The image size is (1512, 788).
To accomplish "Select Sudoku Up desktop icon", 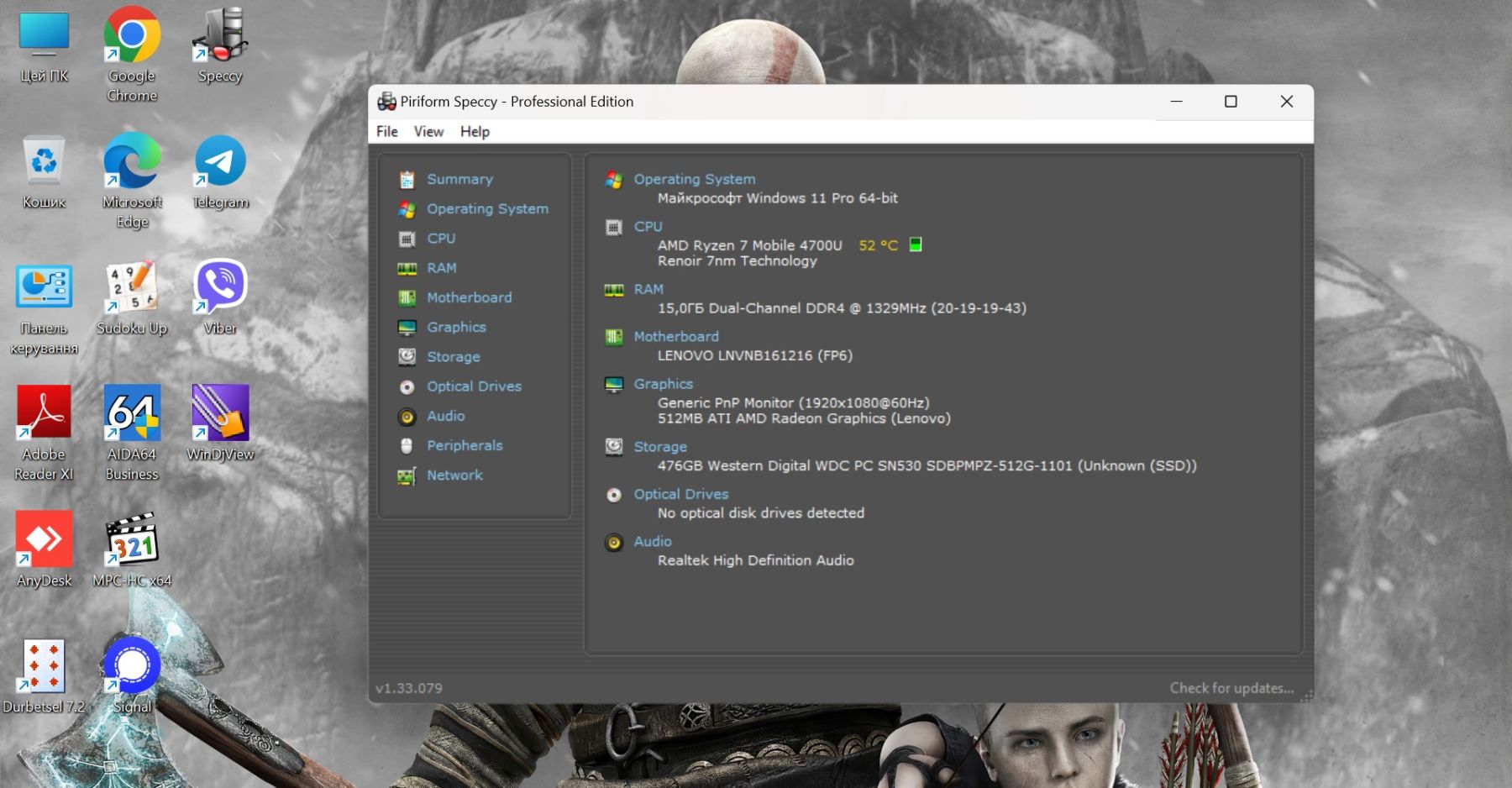I will click(x=132, y=297).
